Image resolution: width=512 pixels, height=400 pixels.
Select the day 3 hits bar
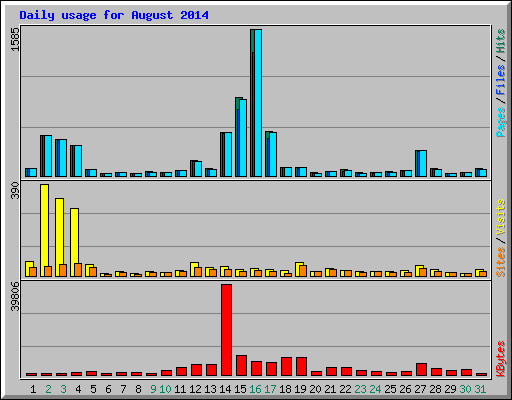point(61,158)
